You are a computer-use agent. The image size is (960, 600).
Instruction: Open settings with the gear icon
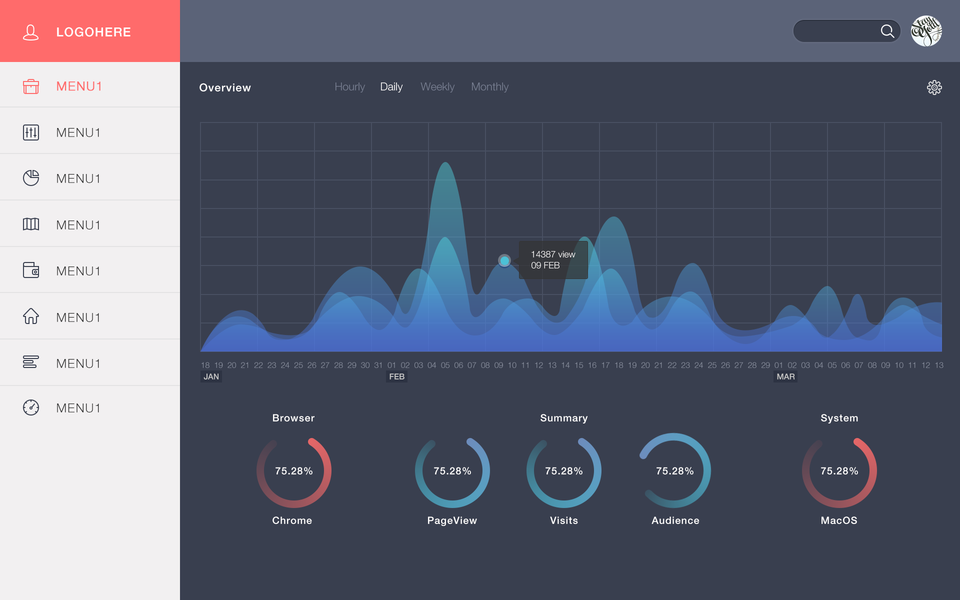934,88
